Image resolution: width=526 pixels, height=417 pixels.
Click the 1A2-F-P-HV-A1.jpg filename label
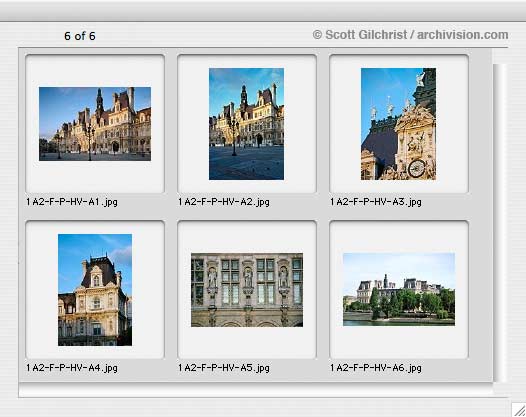[72, 202]
